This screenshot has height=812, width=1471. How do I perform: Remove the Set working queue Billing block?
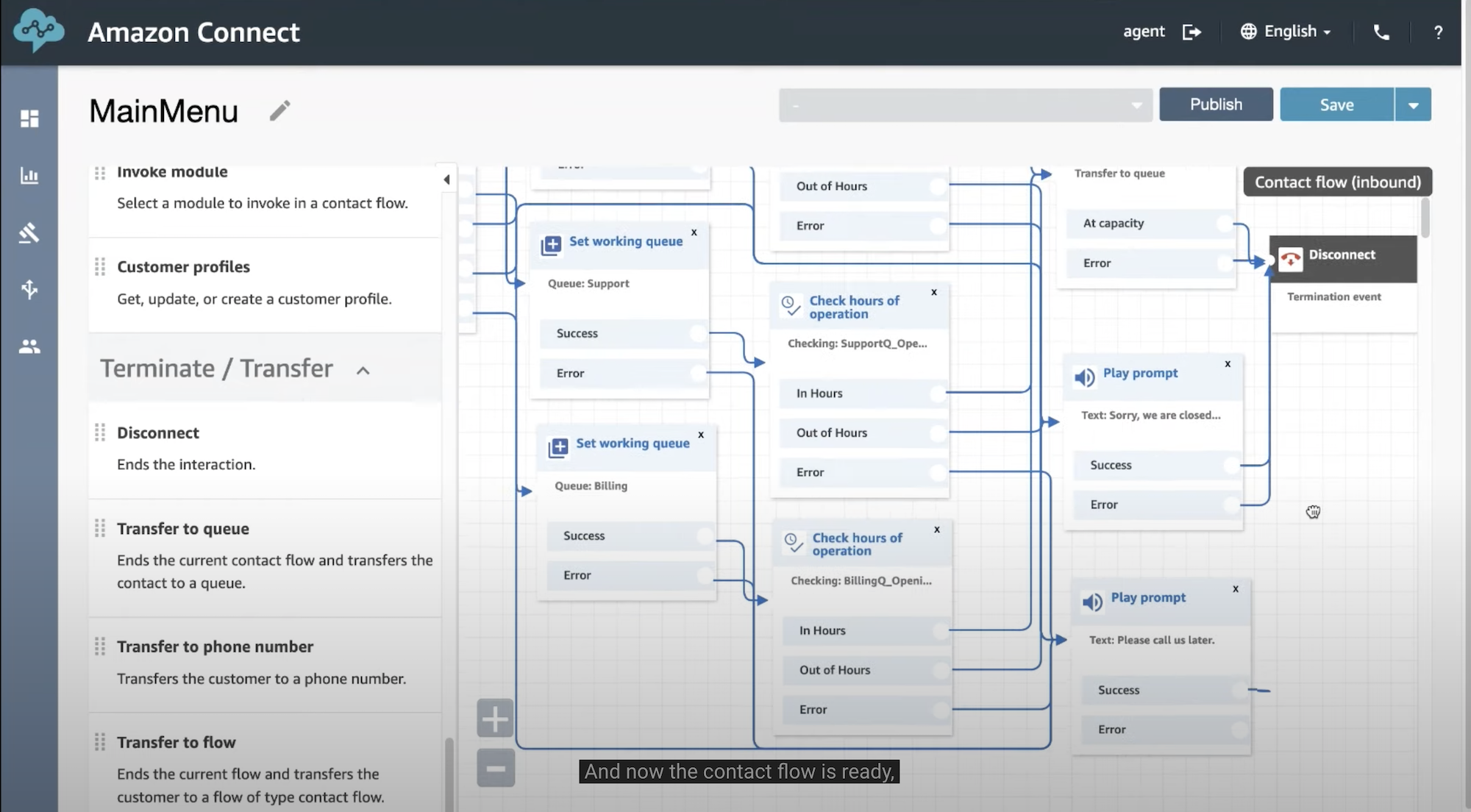pos(701,435)
